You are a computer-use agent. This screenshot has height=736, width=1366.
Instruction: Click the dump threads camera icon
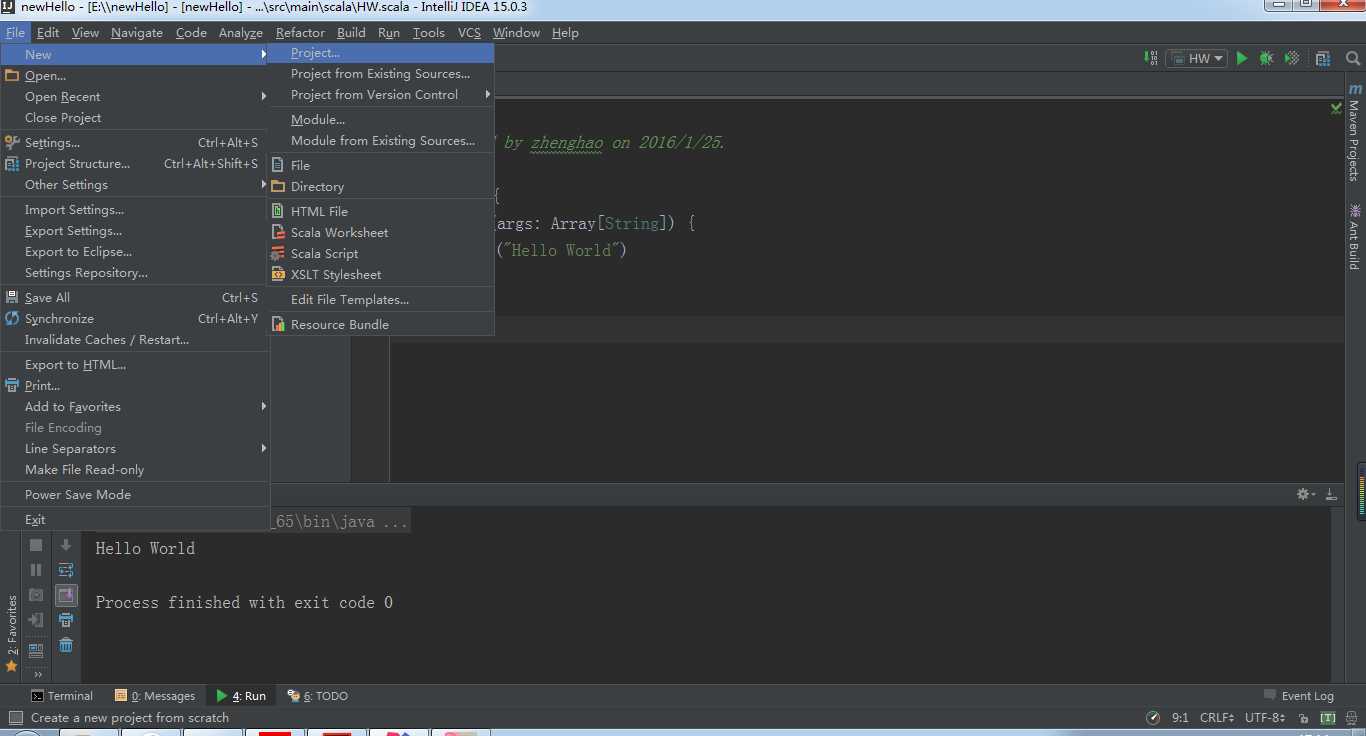coord(36,595)
